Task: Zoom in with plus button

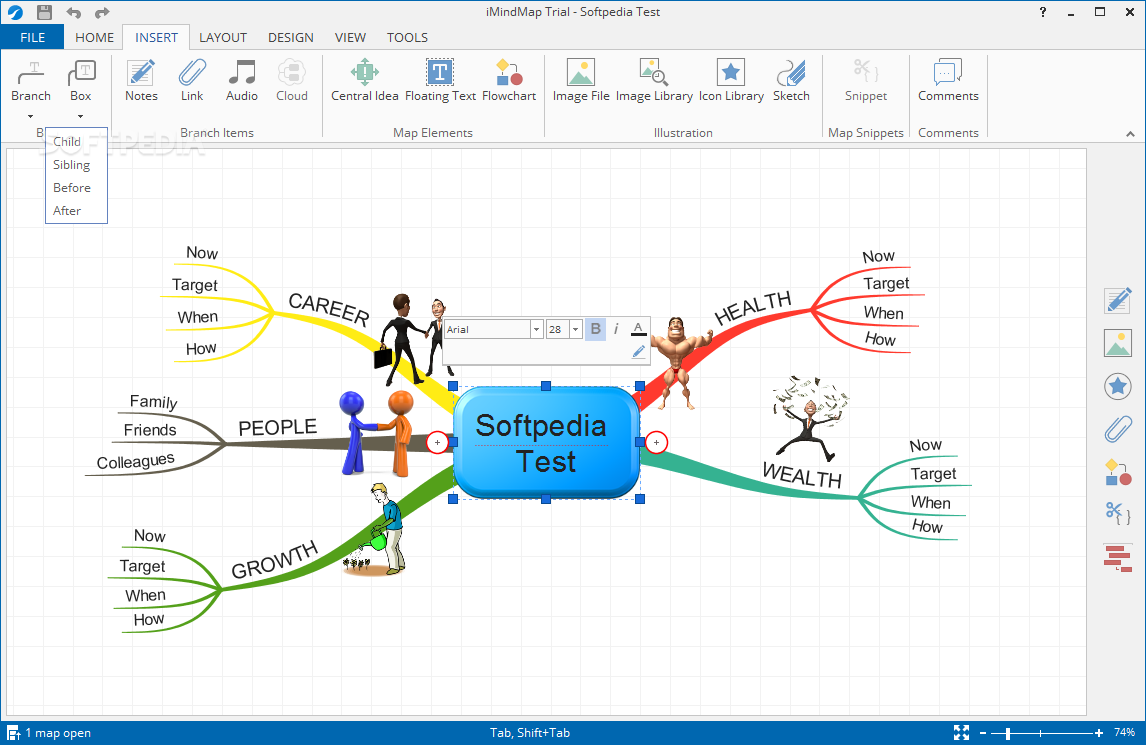Action: [1098, 733]
